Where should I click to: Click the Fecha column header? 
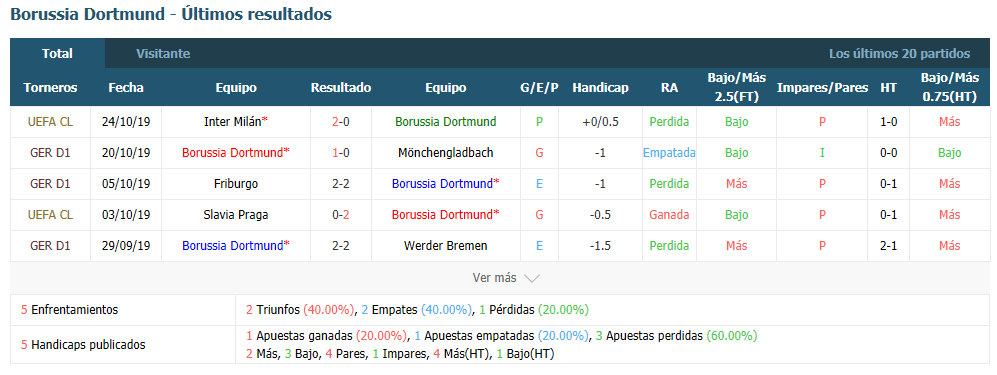coord(126,88)
